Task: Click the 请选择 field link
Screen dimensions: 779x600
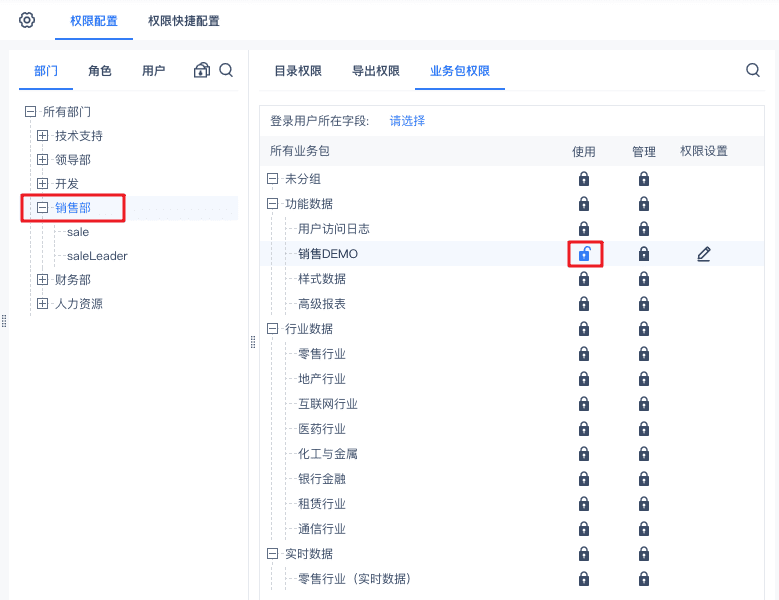Action: 407,121
